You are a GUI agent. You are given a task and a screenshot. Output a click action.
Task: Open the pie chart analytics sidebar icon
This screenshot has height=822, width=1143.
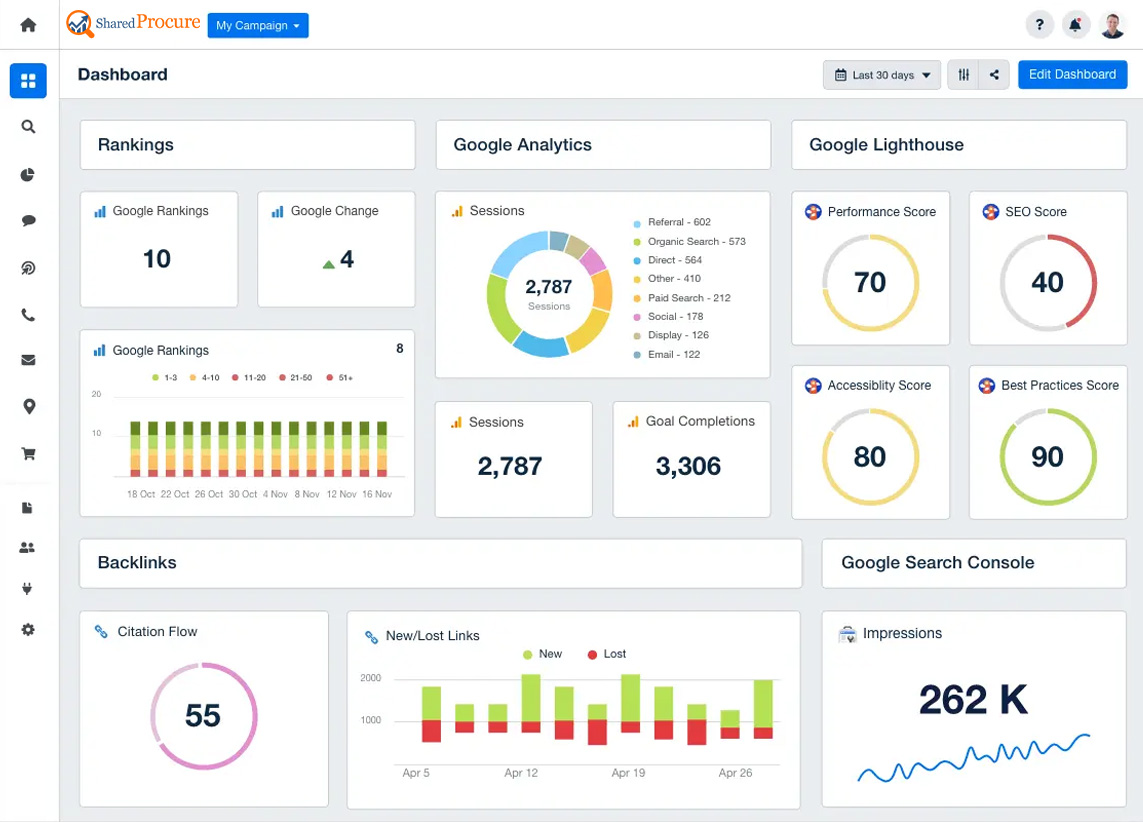[x=28, y=175]
